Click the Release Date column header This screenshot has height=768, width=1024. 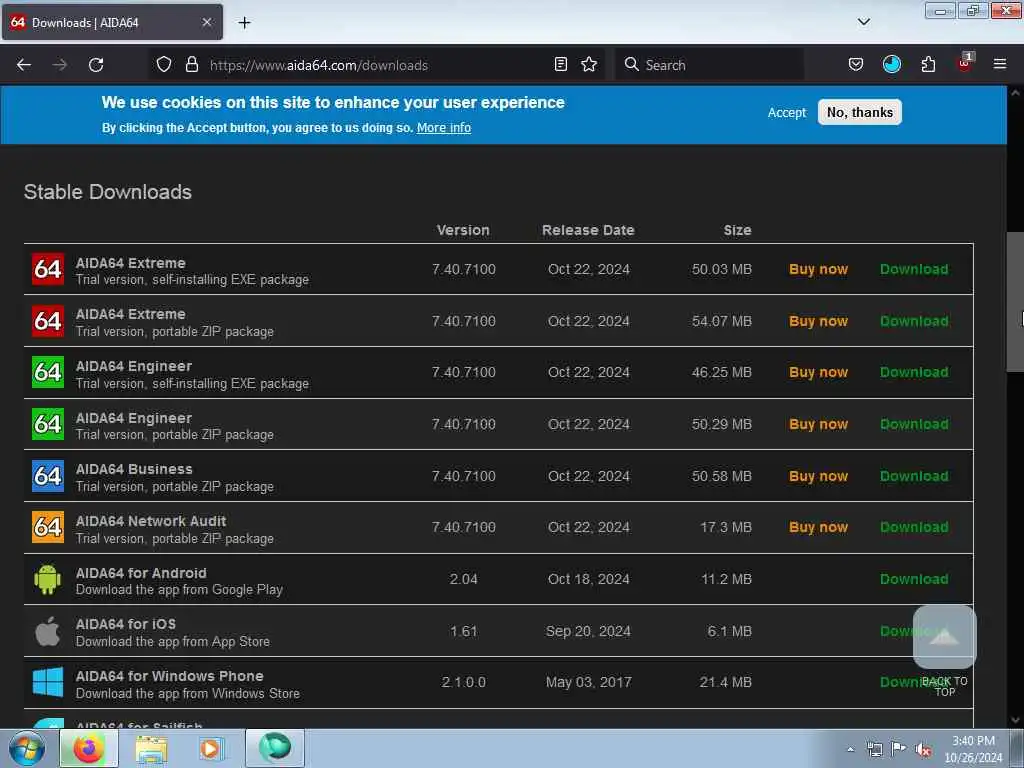pos(588,230)
